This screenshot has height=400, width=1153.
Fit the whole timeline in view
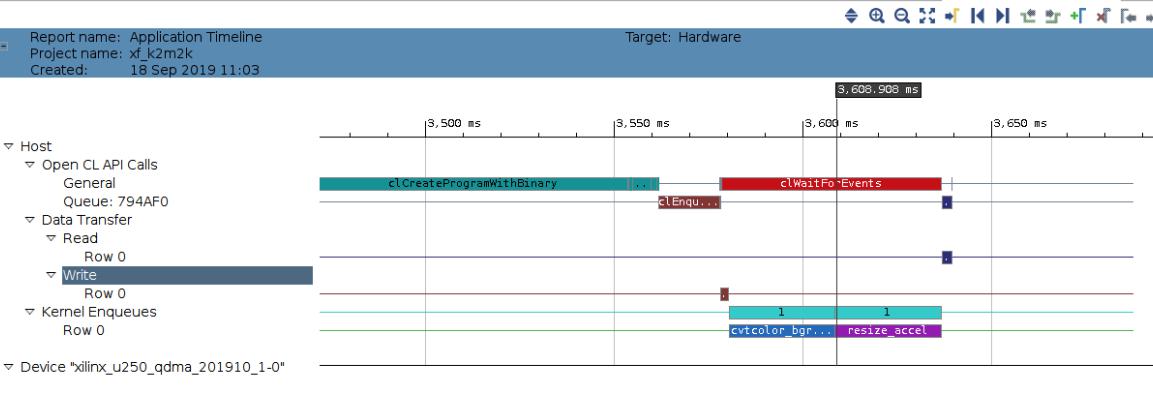coord(927,15)
